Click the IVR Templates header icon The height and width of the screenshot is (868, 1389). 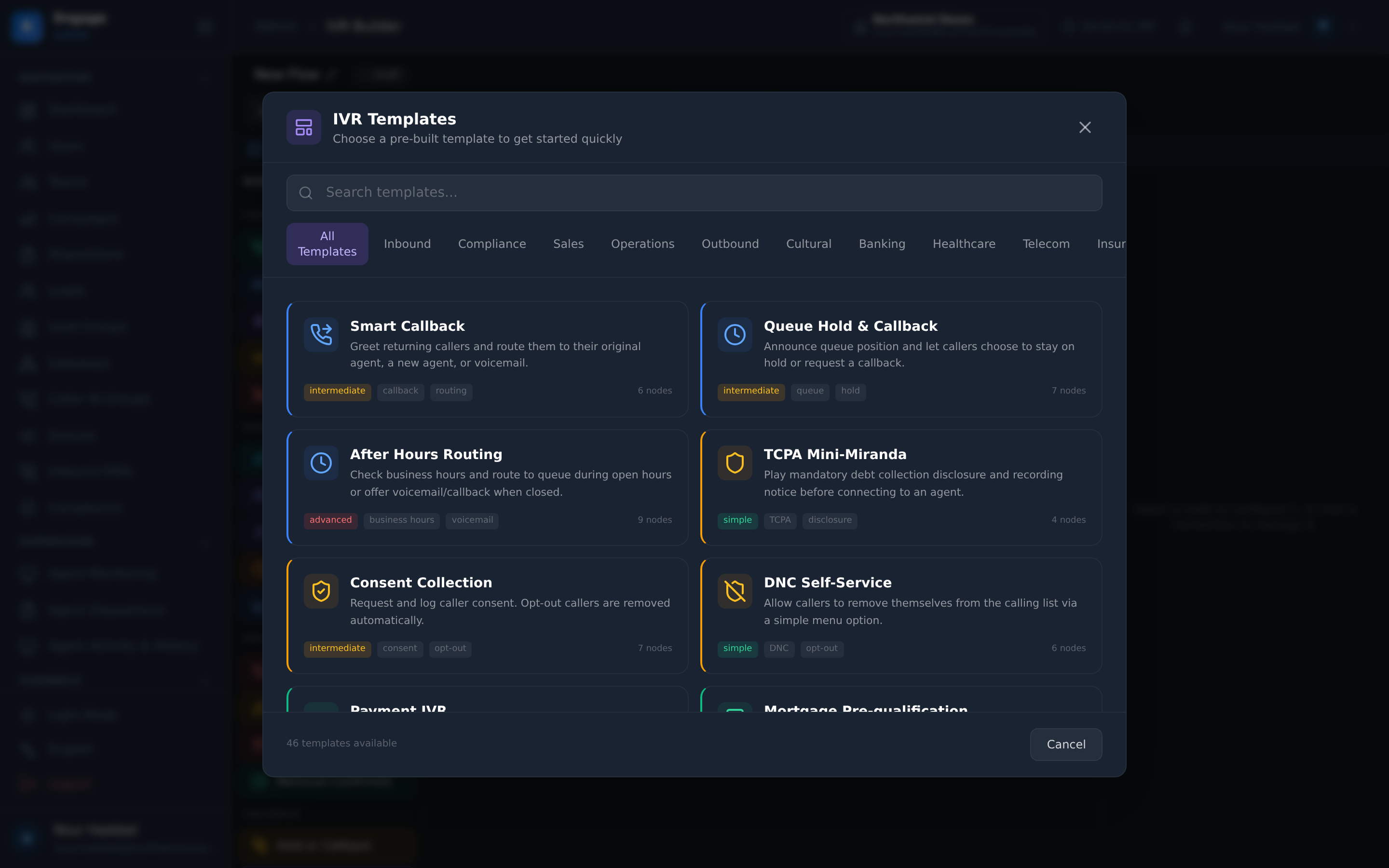pos(304,127)
